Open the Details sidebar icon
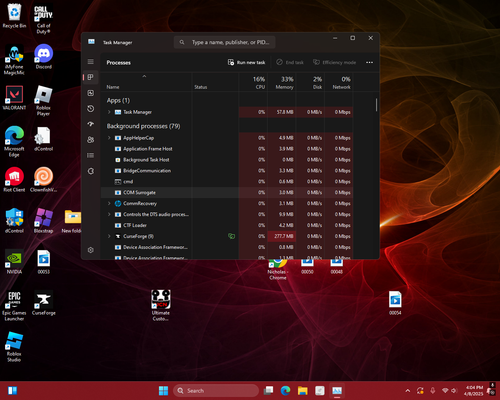The width and height of the screenshot is (500, 400). [x=90, y=155]
